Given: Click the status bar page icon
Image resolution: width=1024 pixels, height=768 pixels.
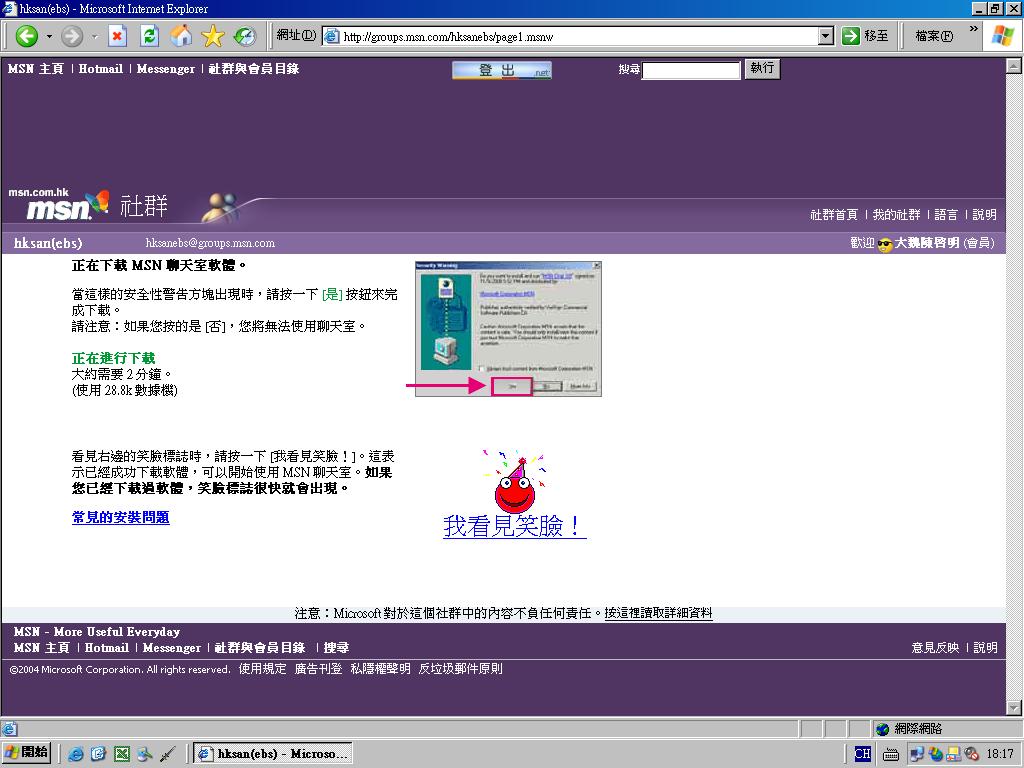Looking at the screenshot, I should [9, 729].
